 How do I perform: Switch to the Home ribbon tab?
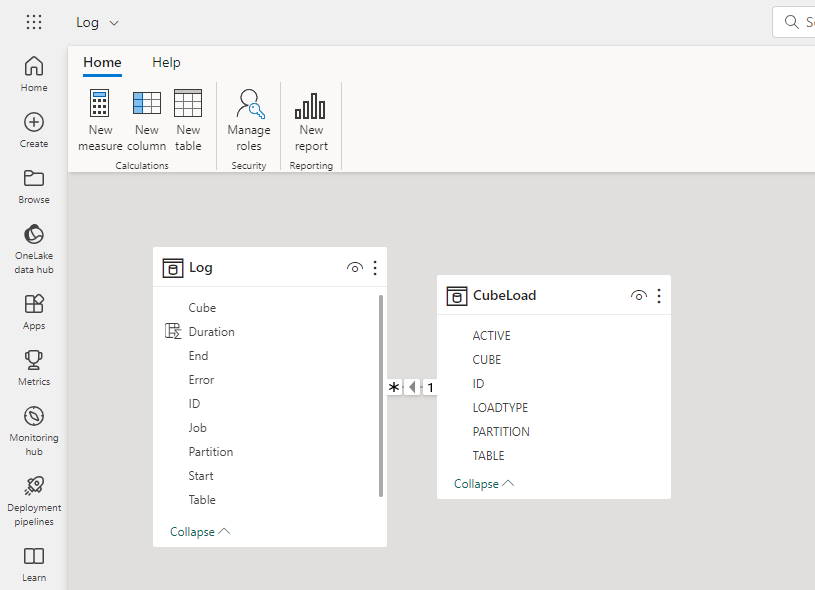coord(102,62)
